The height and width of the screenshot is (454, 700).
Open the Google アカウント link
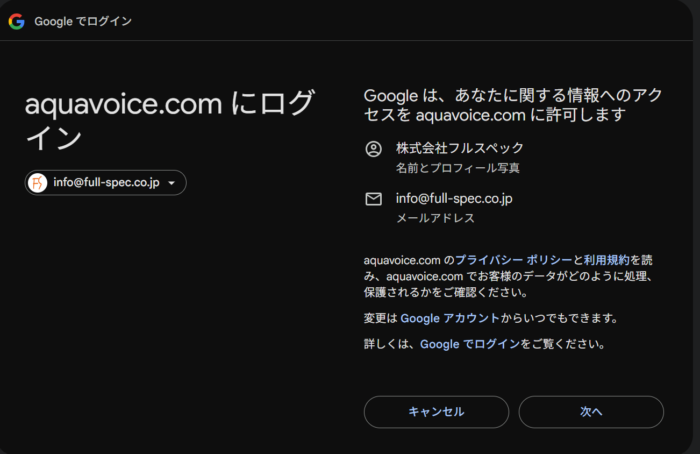(450, 318)
